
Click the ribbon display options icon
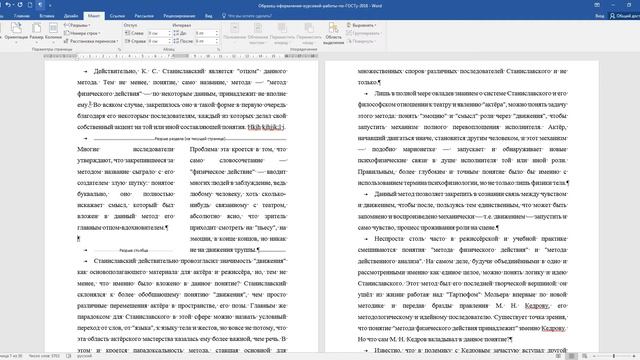point(597,5)
